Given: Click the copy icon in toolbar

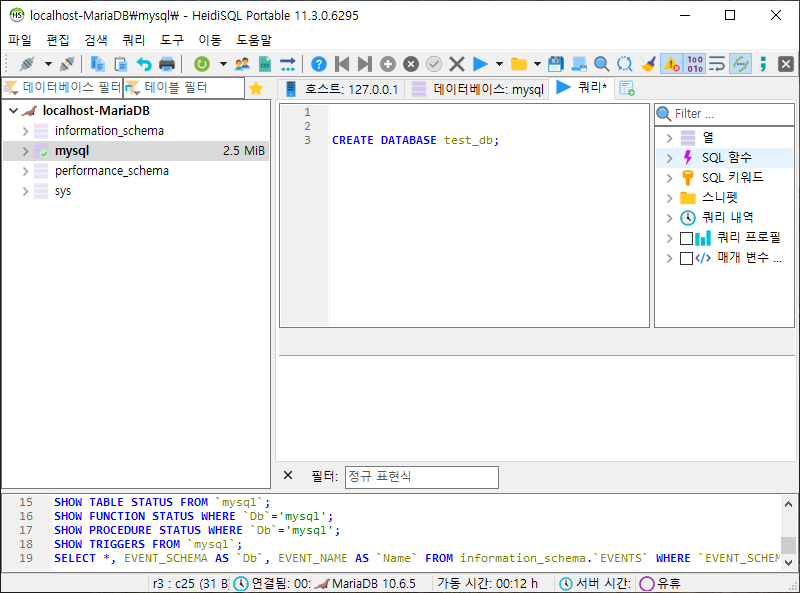Looking at the screenshot, I should click(97, 64).
